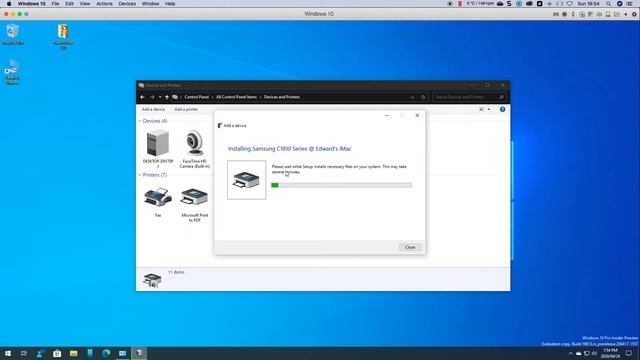The width and height of the screenshot is (640, 360).
Task: Open the Devices menu in the Mac menu bar
Action: coord(127,4)
